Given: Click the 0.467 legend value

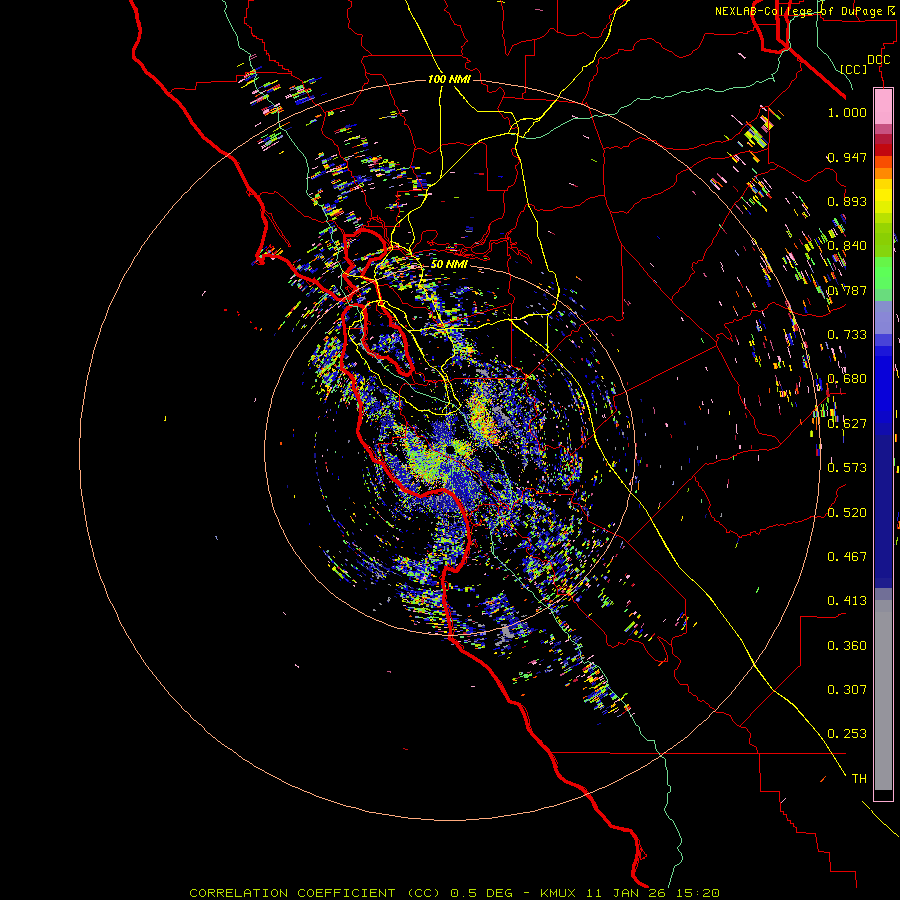Looking at the screenshot, I should (x=847, y=557).
